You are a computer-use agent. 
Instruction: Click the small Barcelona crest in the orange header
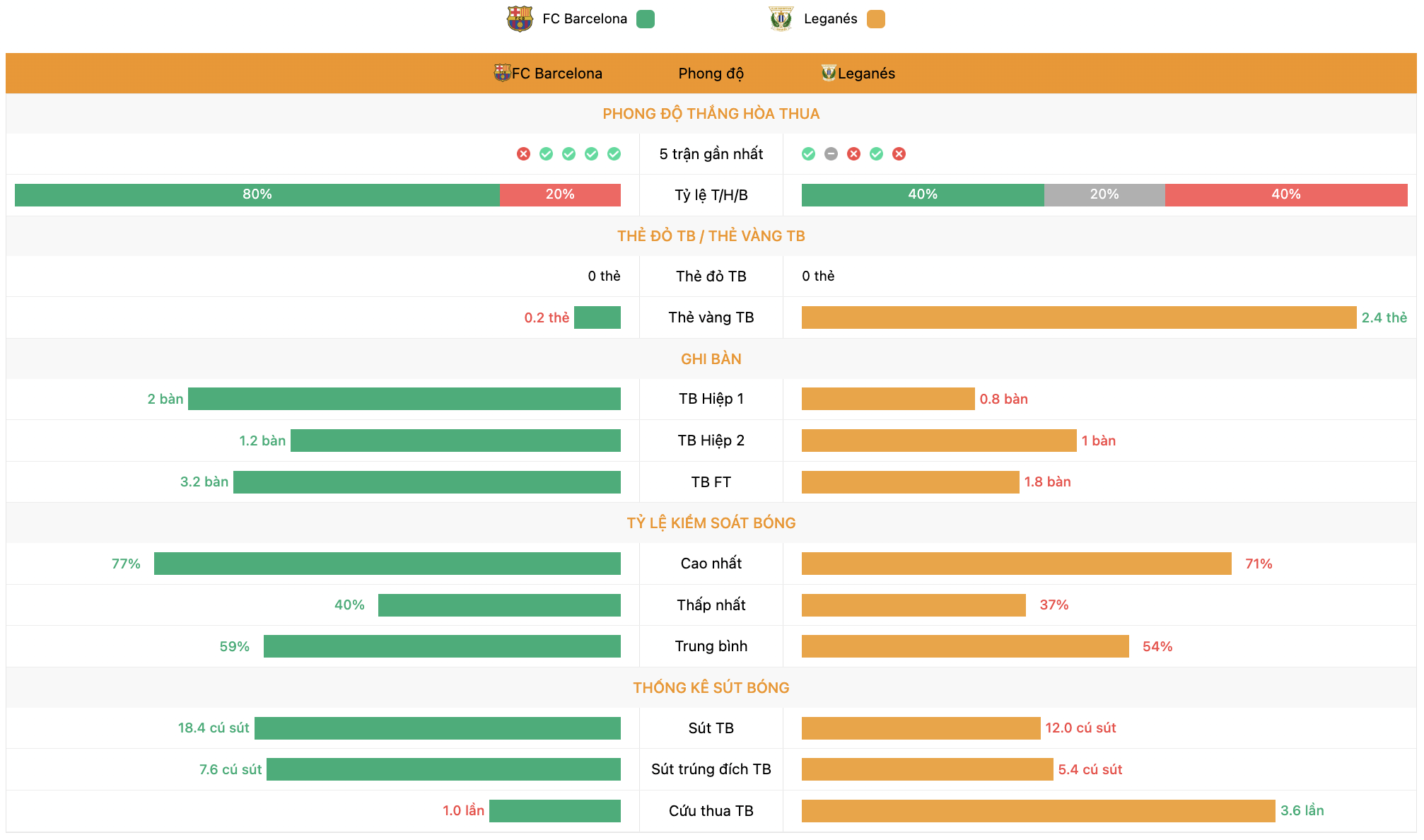click(502, 73)
